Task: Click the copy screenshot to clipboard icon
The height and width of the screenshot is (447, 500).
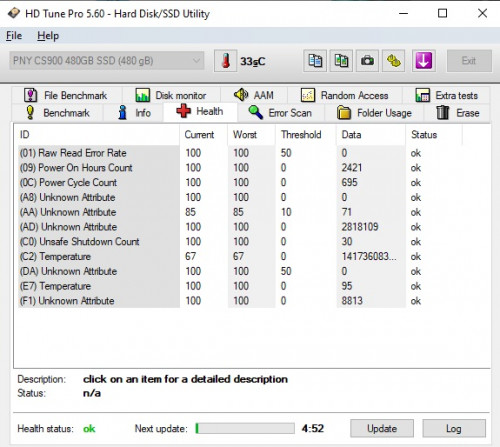Action: [341, 61]
